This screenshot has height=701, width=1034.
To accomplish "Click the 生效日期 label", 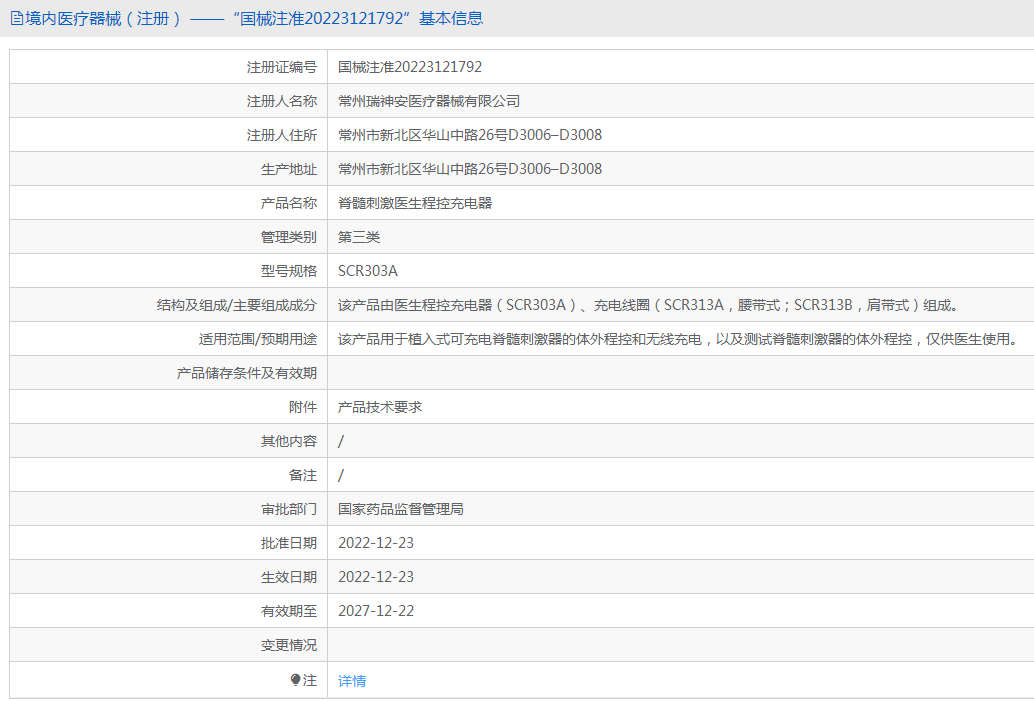I will click(289, 577).
